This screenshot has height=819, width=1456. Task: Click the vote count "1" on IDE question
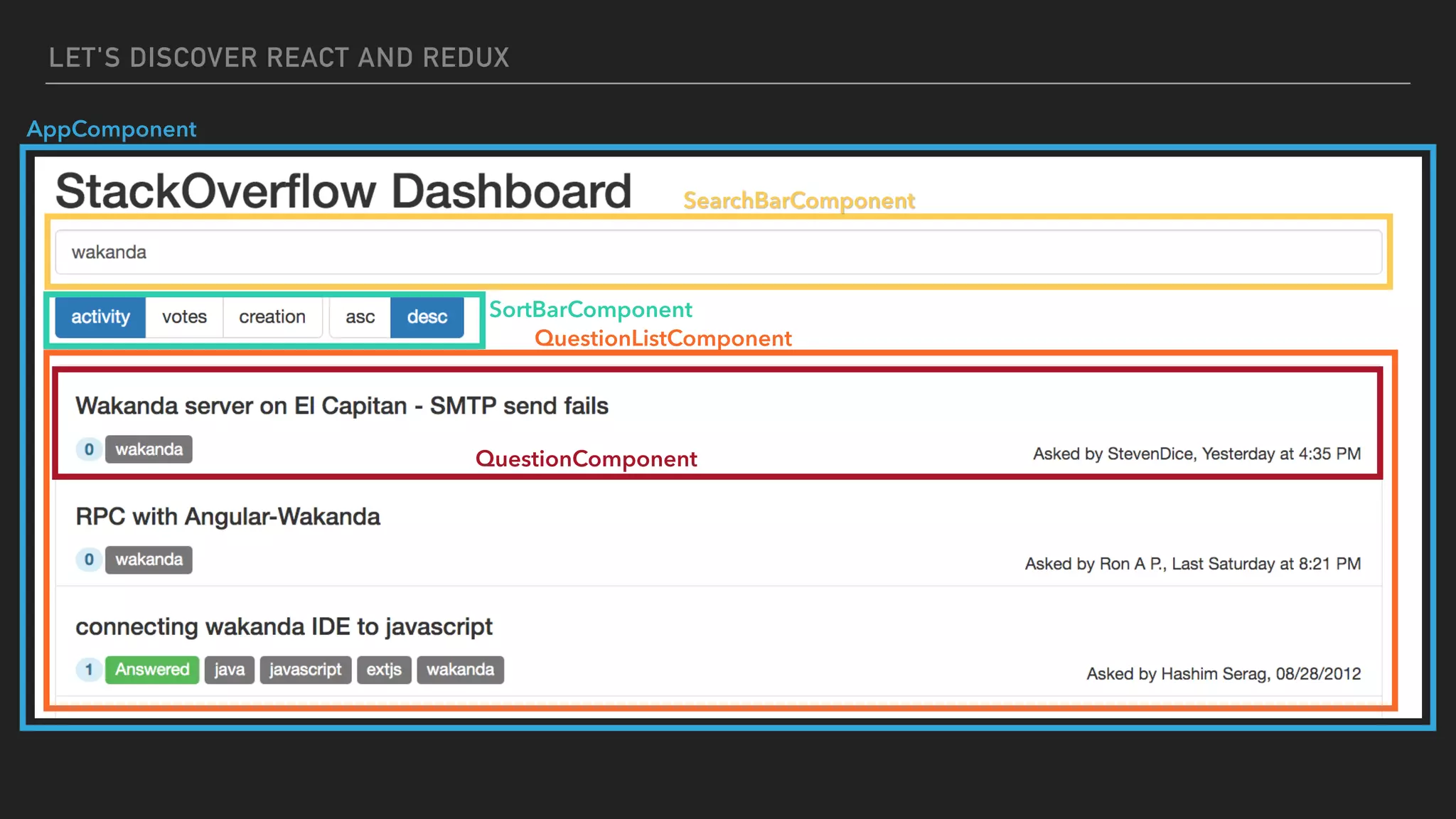coord(89,670)
